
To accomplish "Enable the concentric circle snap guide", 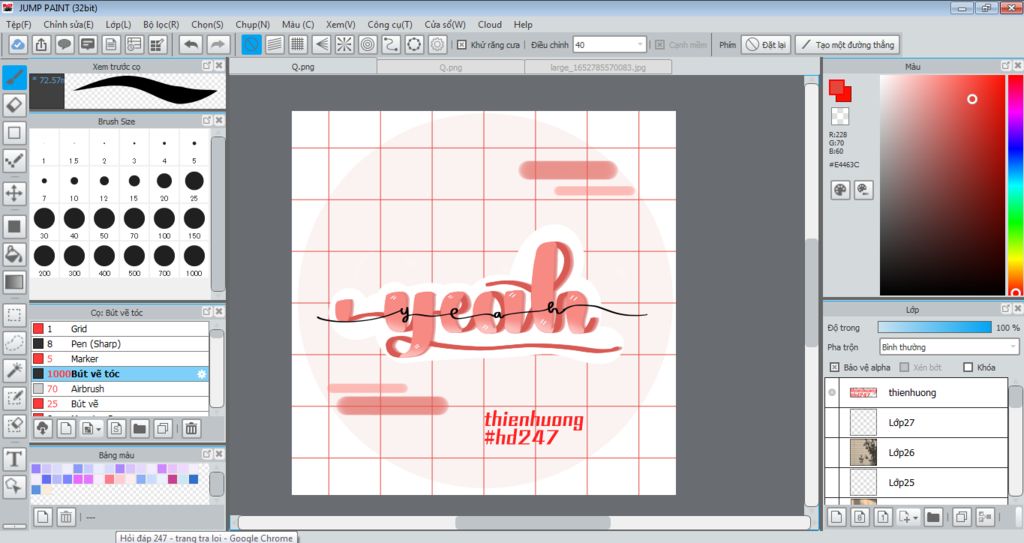I will pos(368,44).
